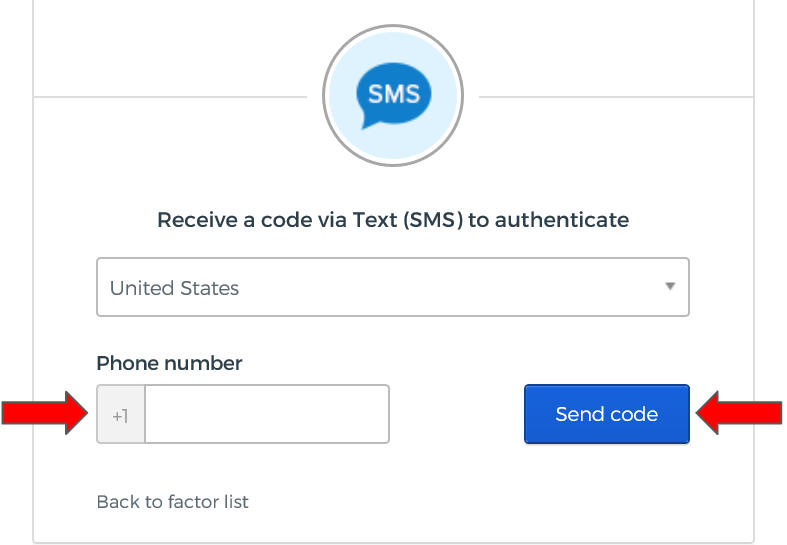Click the horizontal divider right of SMS icon
The height and width of the screenshot is (545, 787).
[615, 97]
